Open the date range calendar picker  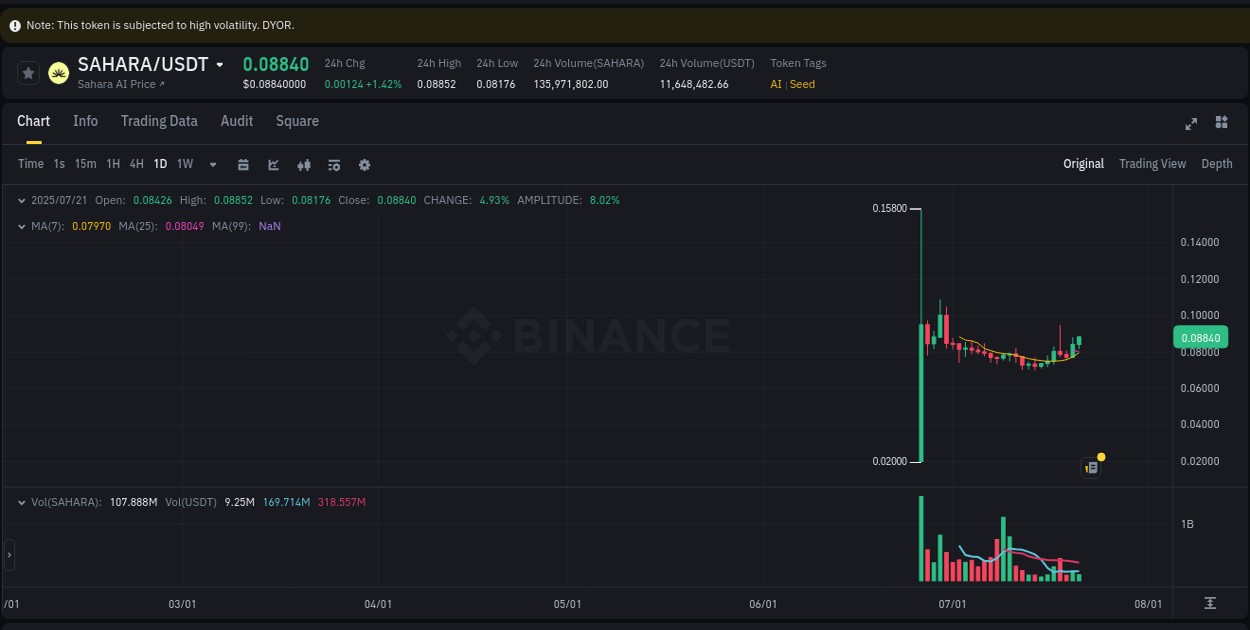(243, 164)
